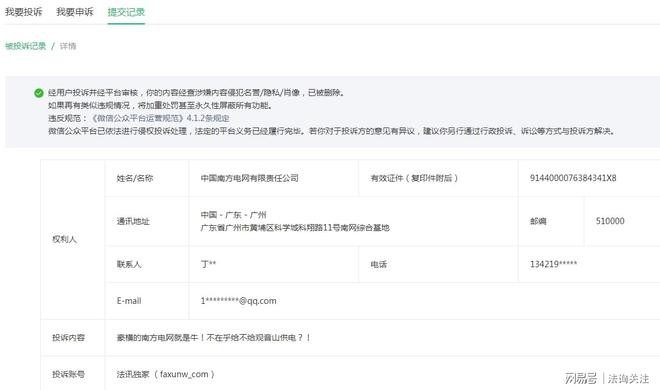The image size is (660, 390).
Task: Click the masked qq.com email address
Action: 238,301
